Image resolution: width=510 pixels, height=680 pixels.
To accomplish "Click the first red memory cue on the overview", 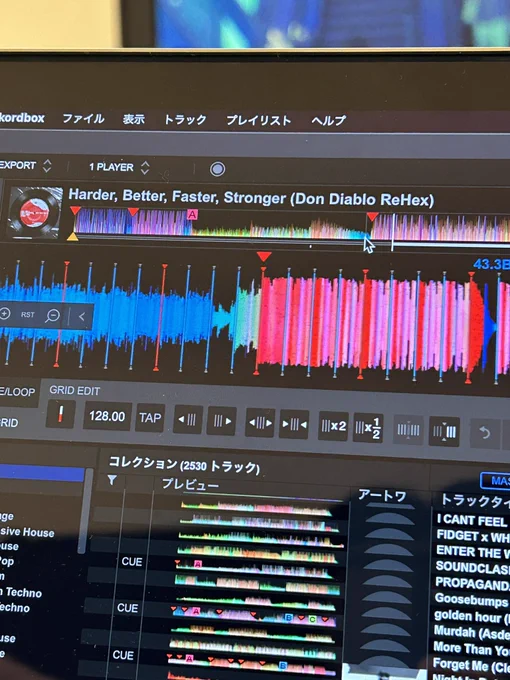I will (75, 211).
